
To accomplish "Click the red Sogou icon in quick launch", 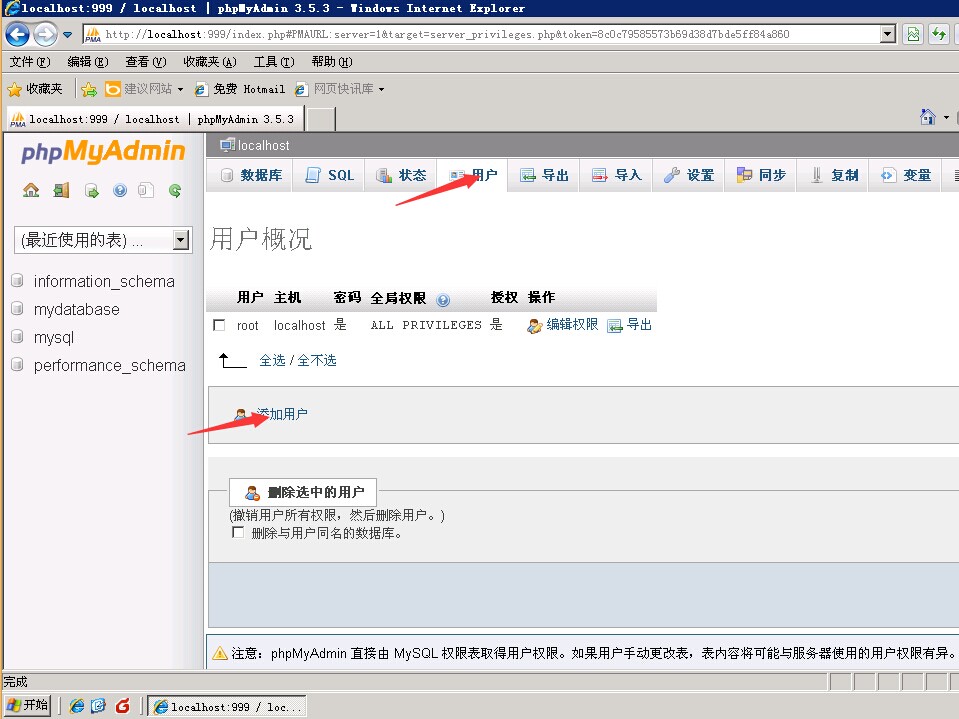I will [x=122, y=706].
